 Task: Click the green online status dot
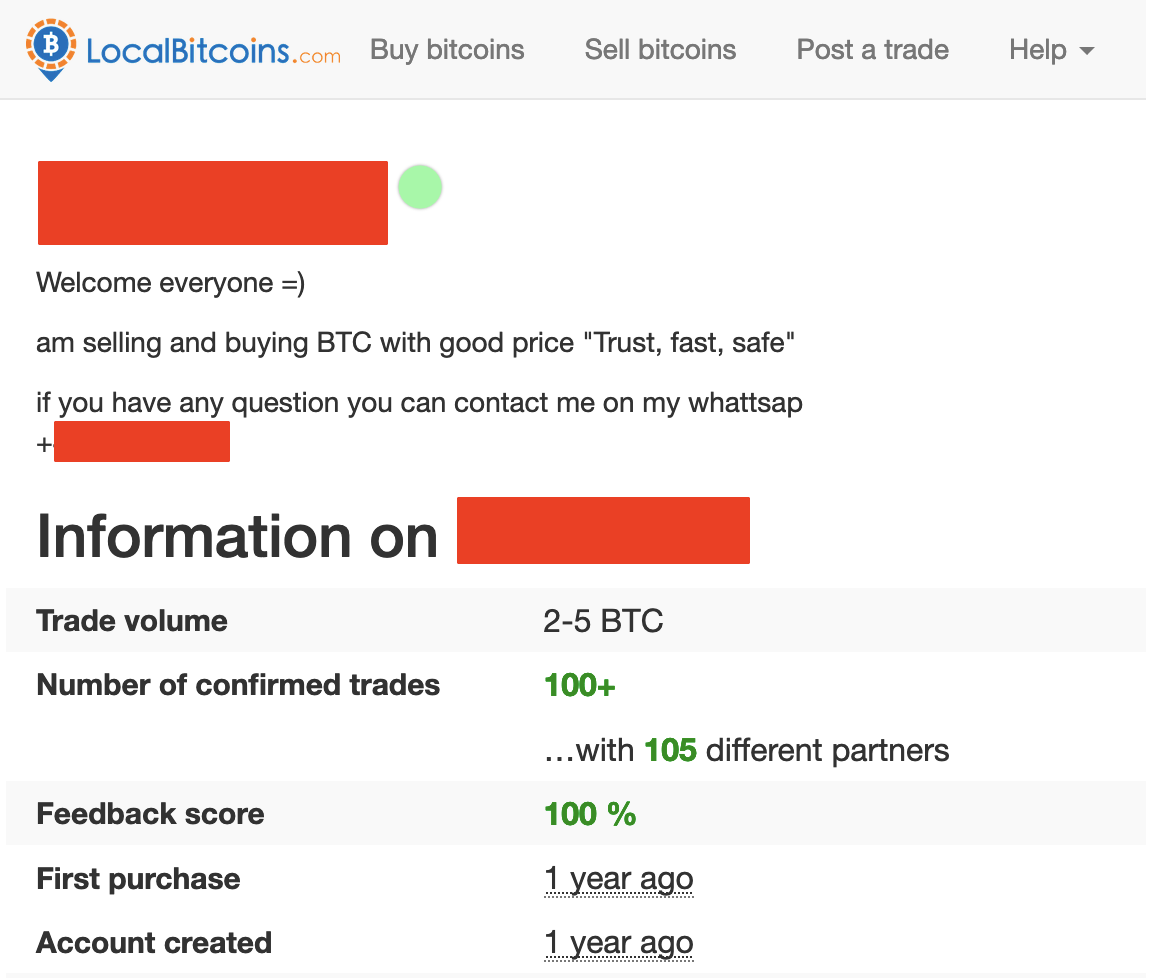pos(420,187)
